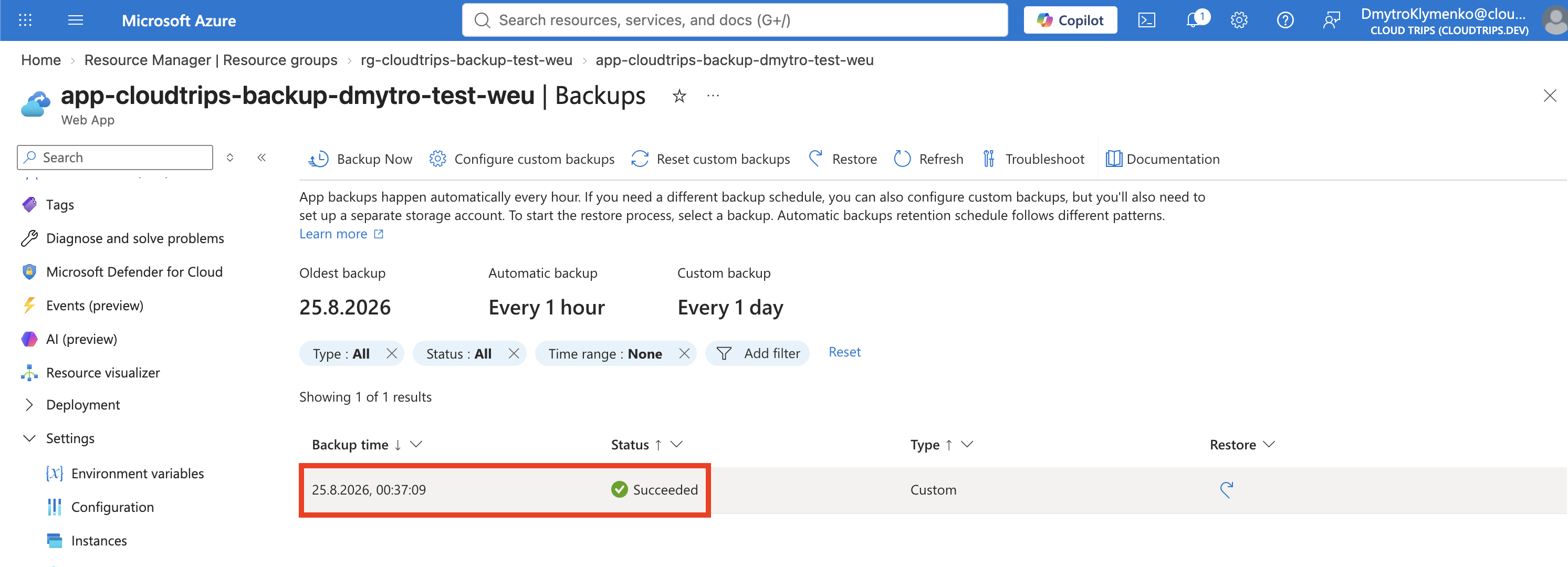
Task: Open Microsoft Defender for Cloud
Action: tap(134, 272)
